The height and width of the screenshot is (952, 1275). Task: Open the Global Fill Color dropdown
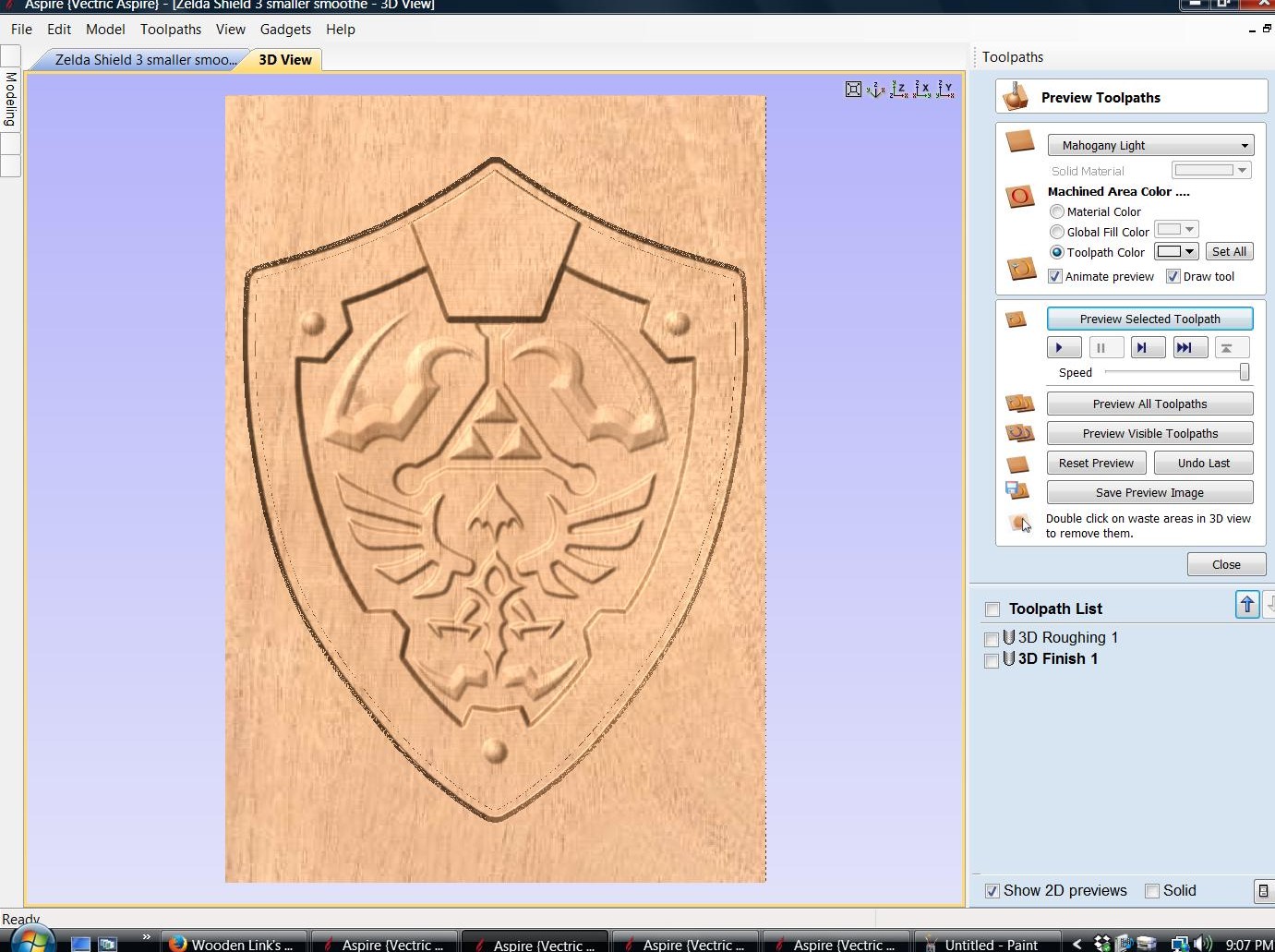(1176, 230)
